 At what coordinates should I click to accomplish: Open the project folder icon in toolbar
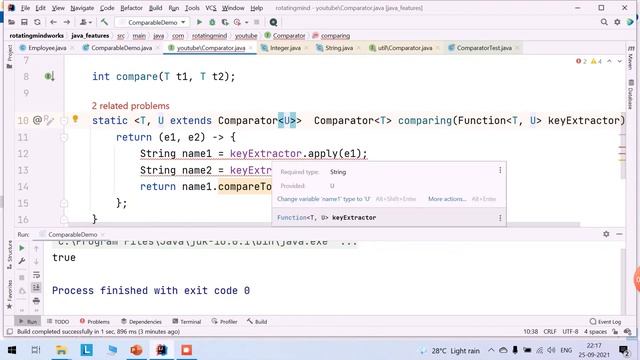tap(11, 22)
